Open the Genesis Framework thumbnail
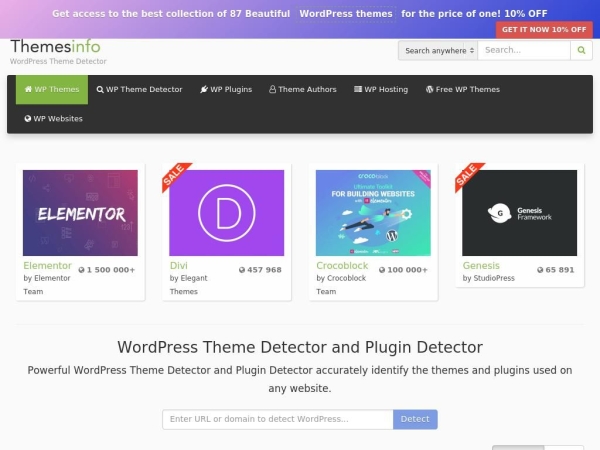This screenshot has width=600, height=450. pyautogui.click(x=520, y=213)
